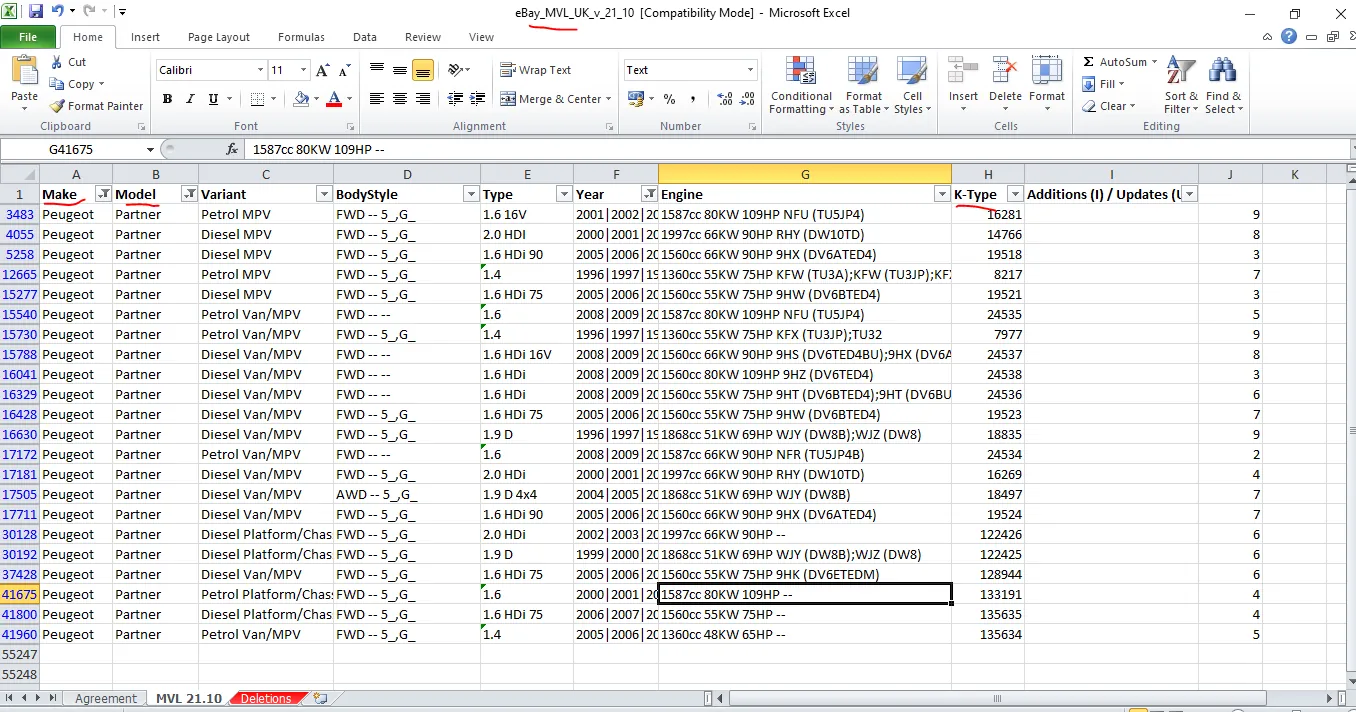1356x712 pixels.
Task: Click the Format cells button
Action: pyautogui.click(x=1047, y=82)
